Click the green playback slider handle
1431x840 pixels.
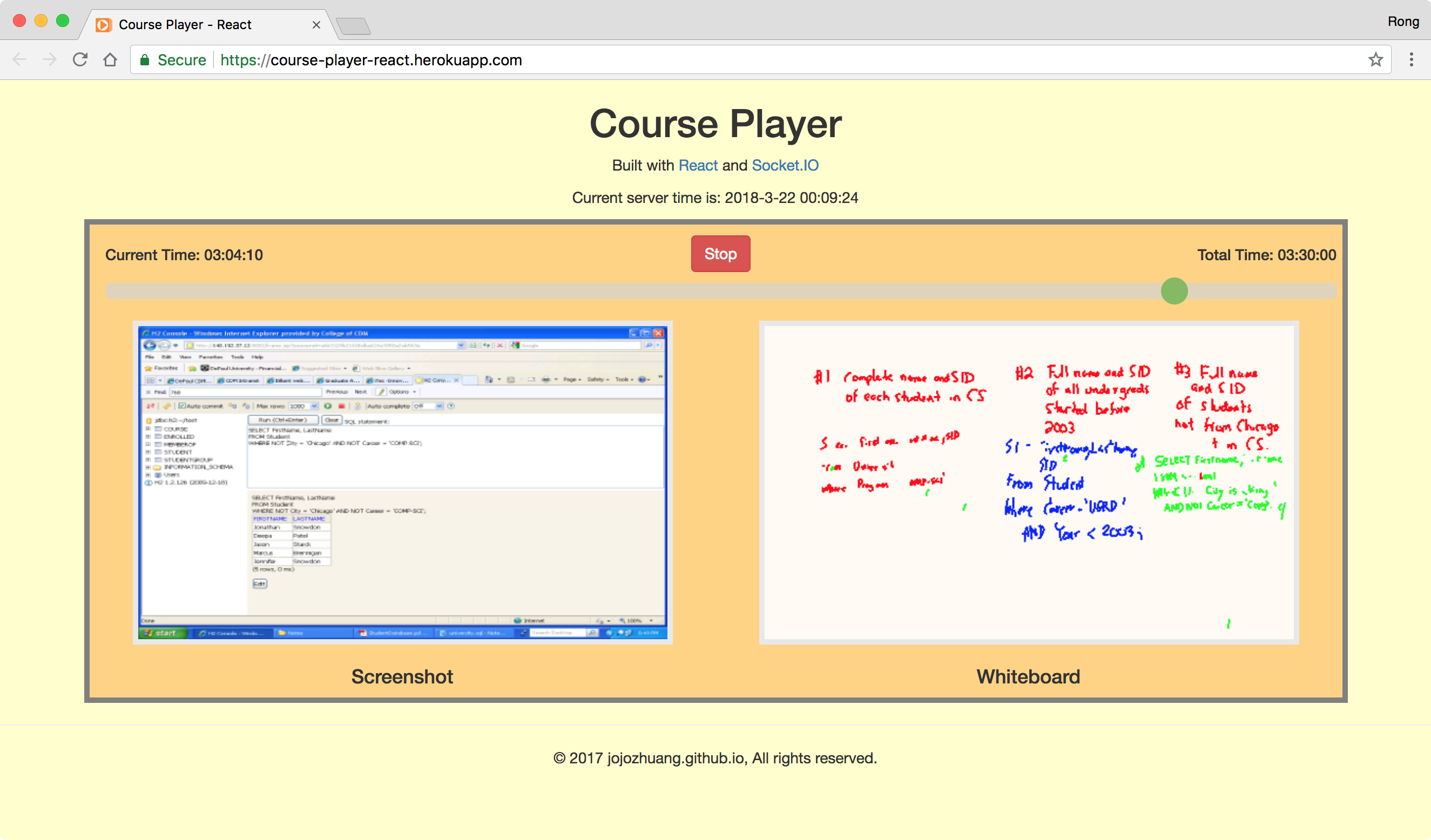[1174, 291]
